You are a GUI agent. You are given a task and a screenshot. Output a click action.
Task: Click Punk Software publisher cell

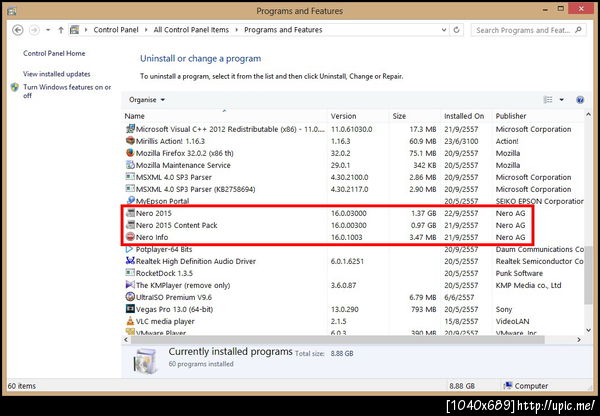point(519,273)
